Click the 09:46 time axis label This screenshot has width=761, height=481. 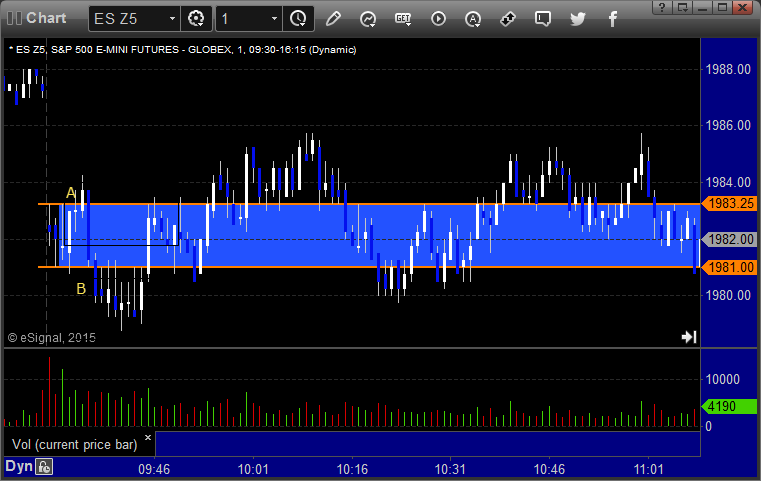[154, 469]
